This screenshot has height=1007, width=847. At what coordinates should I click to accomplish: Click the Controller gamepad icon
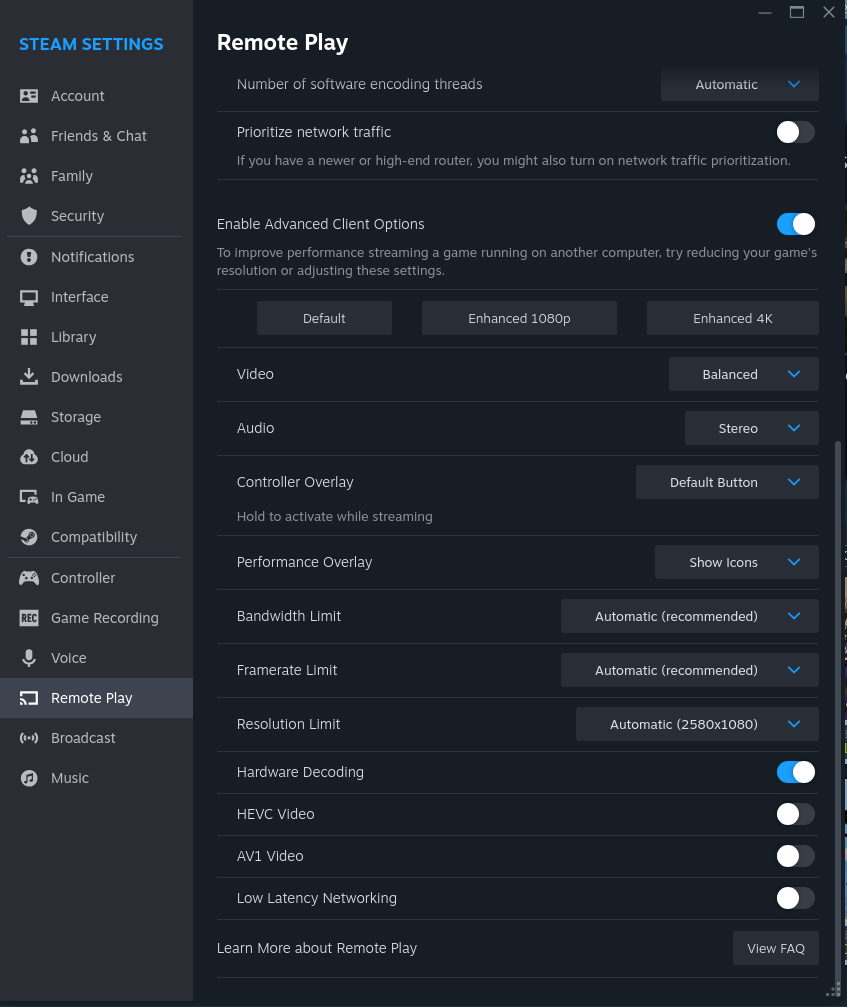tap(29, 578)
